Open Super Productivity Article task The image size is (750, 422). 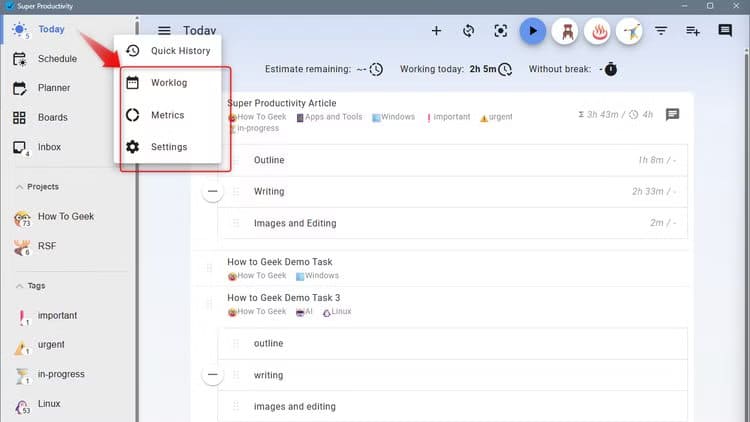(282, 103)
